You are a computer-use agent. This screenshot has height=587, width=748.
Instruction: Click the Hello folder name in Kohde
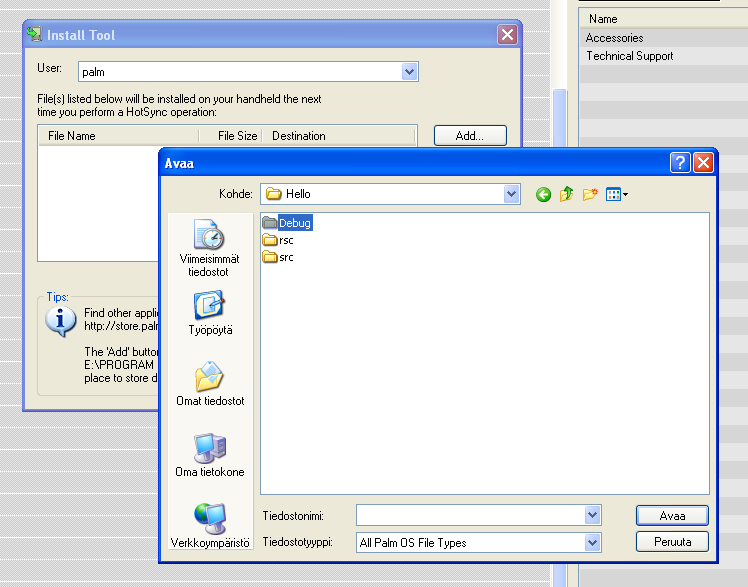(x=298, y=194)
